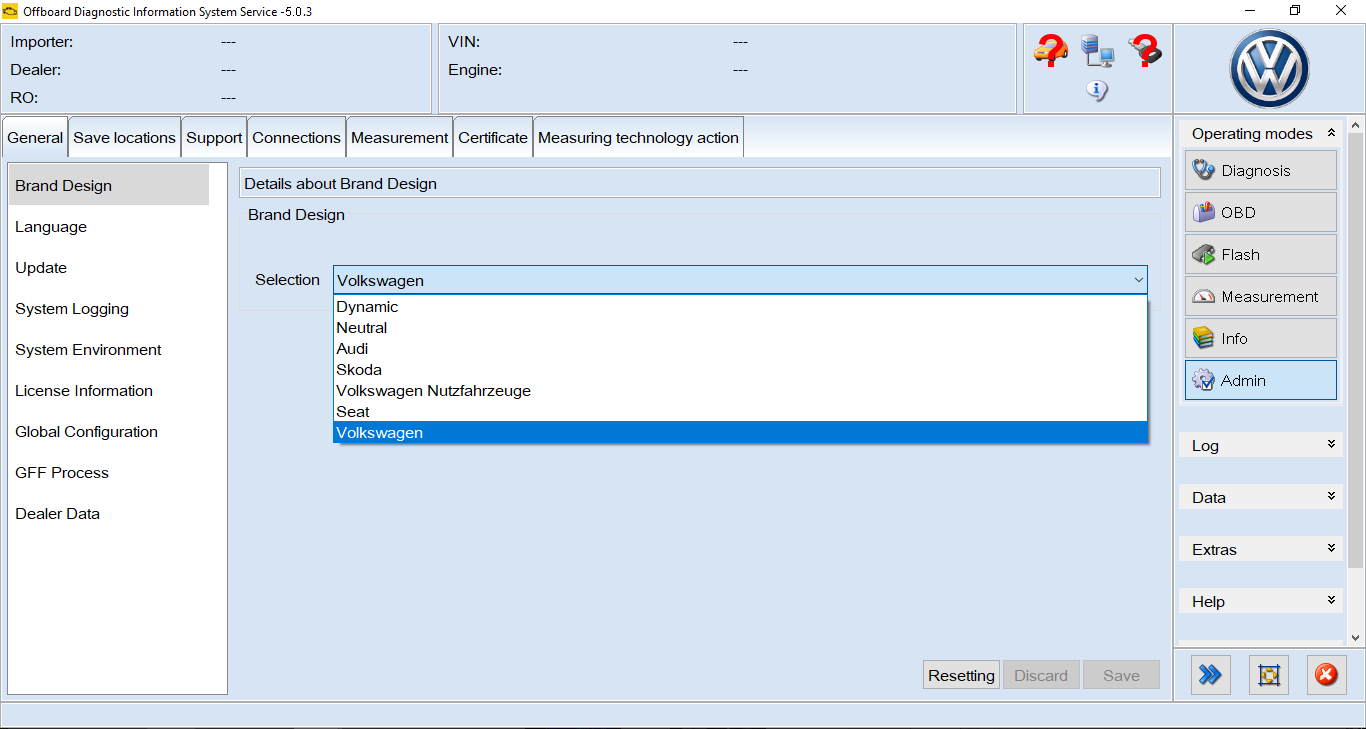Click the Volkswagen logo
The width and height of the screenshot is (1366, 729).
[x=1269, y=69]
